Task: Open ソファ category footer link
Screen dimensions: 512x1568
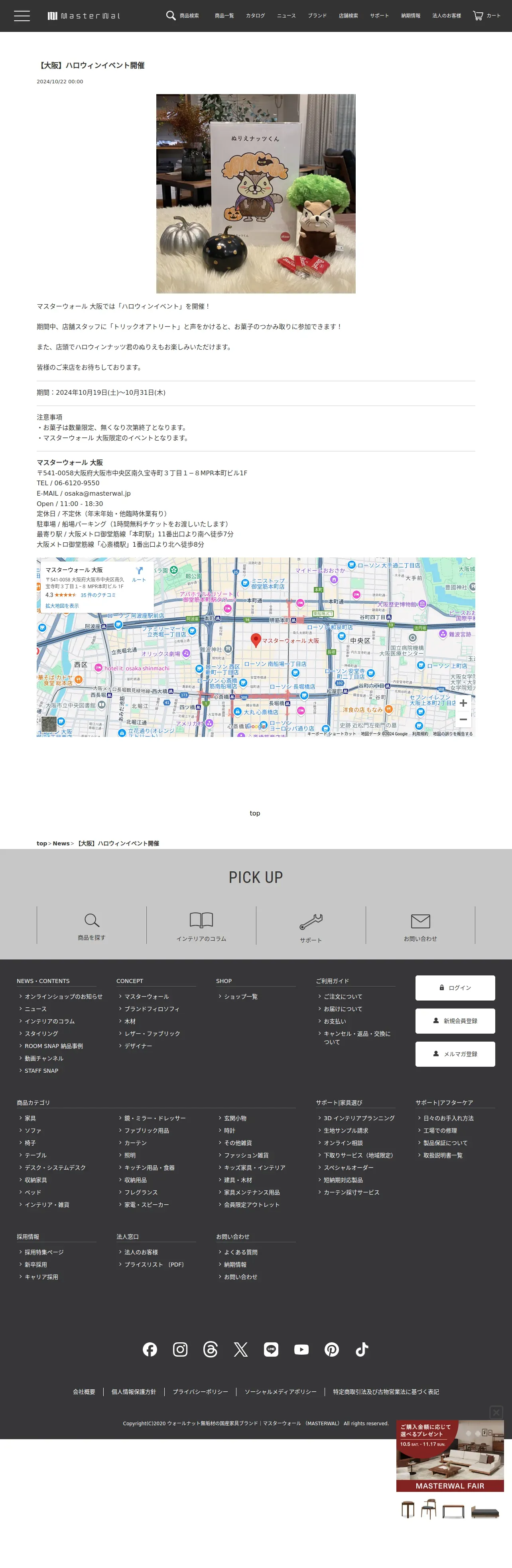Action: coord(33,1131)
